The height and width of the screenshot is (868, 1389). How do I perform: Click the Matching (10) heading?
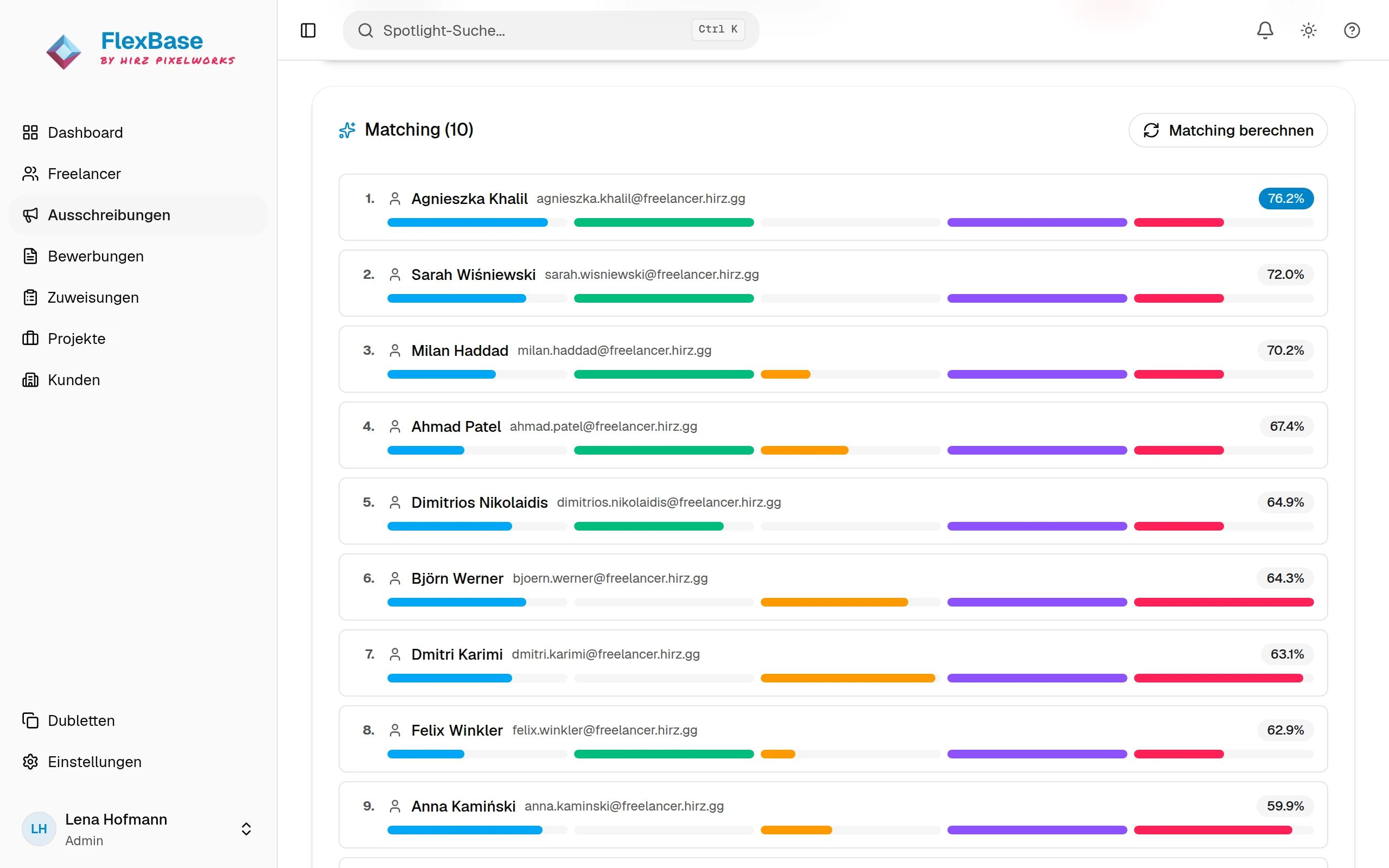[x=419, y=130]
